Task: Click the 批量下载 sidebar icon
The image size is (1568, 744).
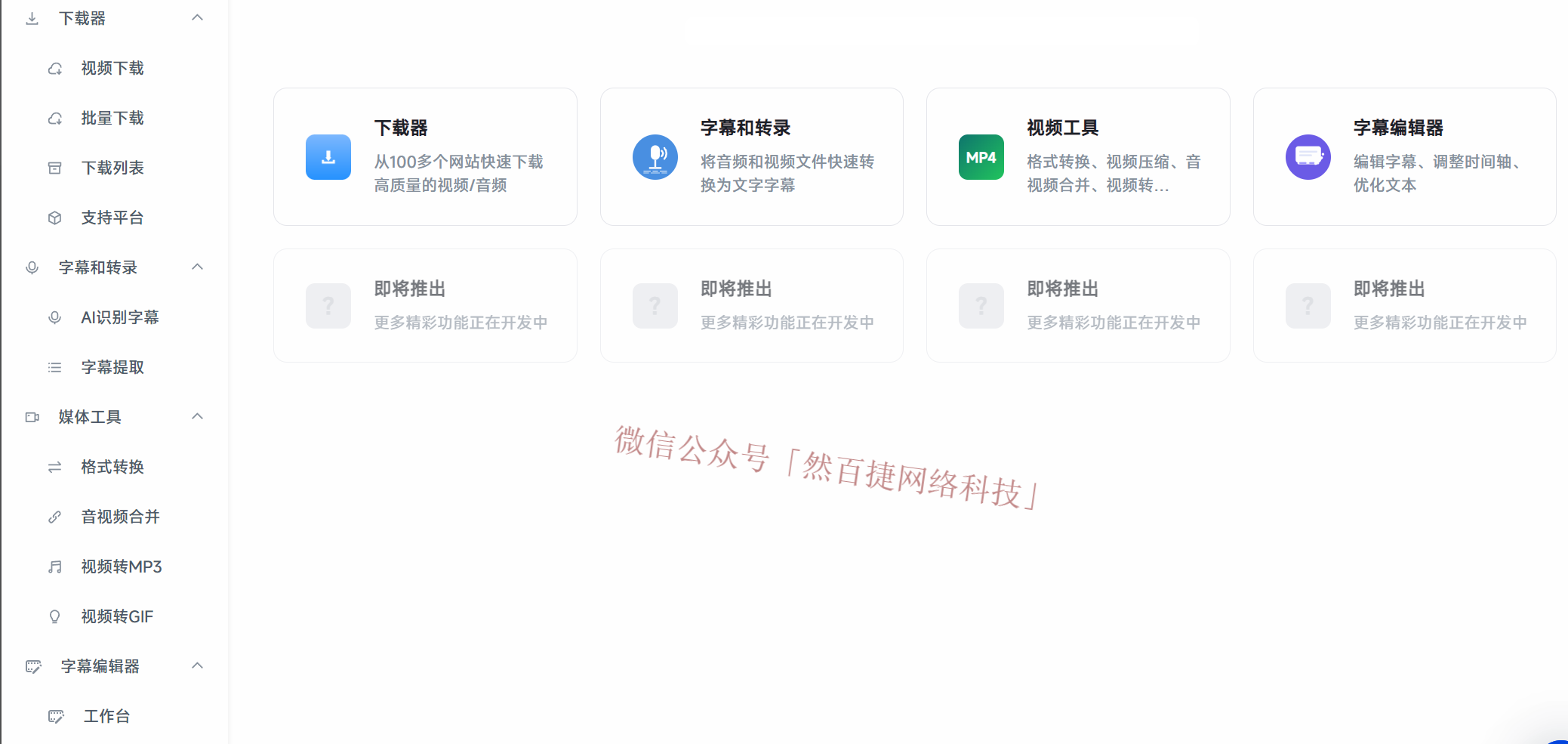Action: click(x=54, y=118)
